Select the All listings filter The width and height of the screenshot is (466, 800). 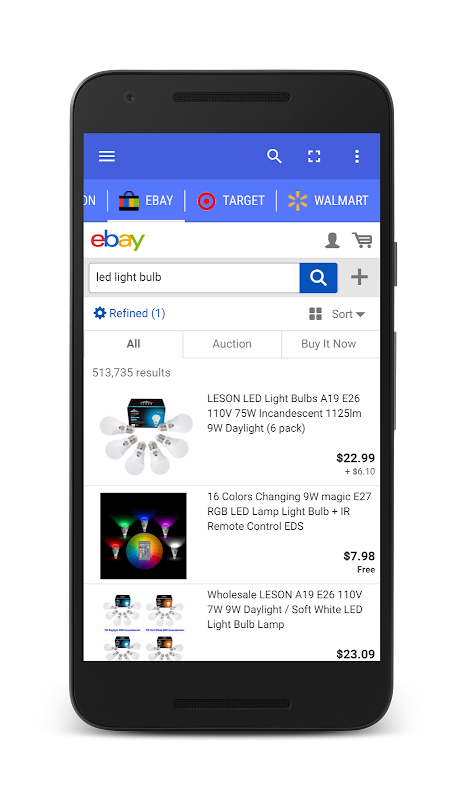[133, 344]
